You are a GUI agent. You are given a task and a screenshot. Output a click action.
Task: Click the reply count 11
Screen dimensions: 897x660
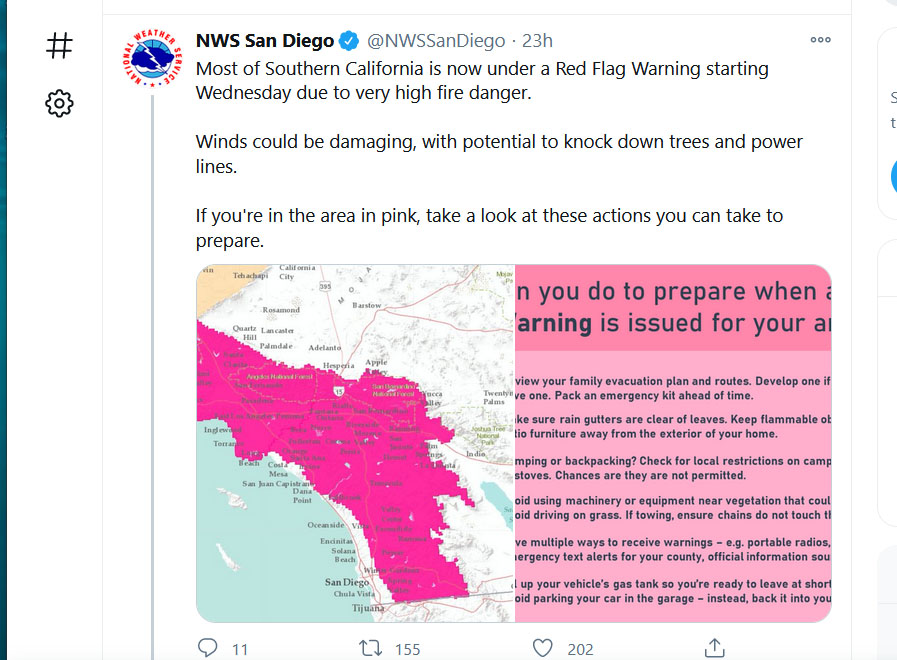[240, 650]
